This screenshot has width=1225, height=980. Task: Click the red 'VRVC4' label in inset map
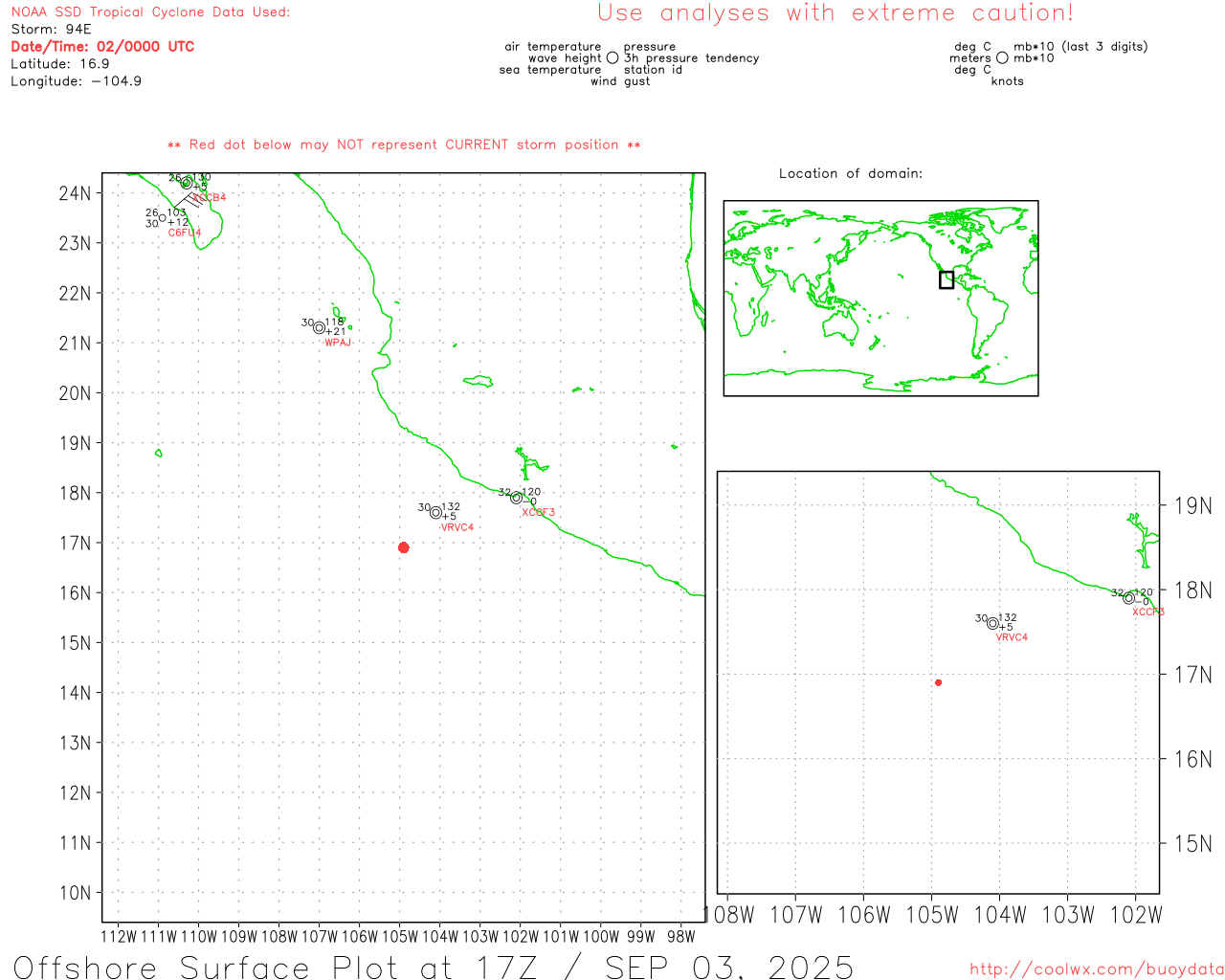pos(1012,637)
